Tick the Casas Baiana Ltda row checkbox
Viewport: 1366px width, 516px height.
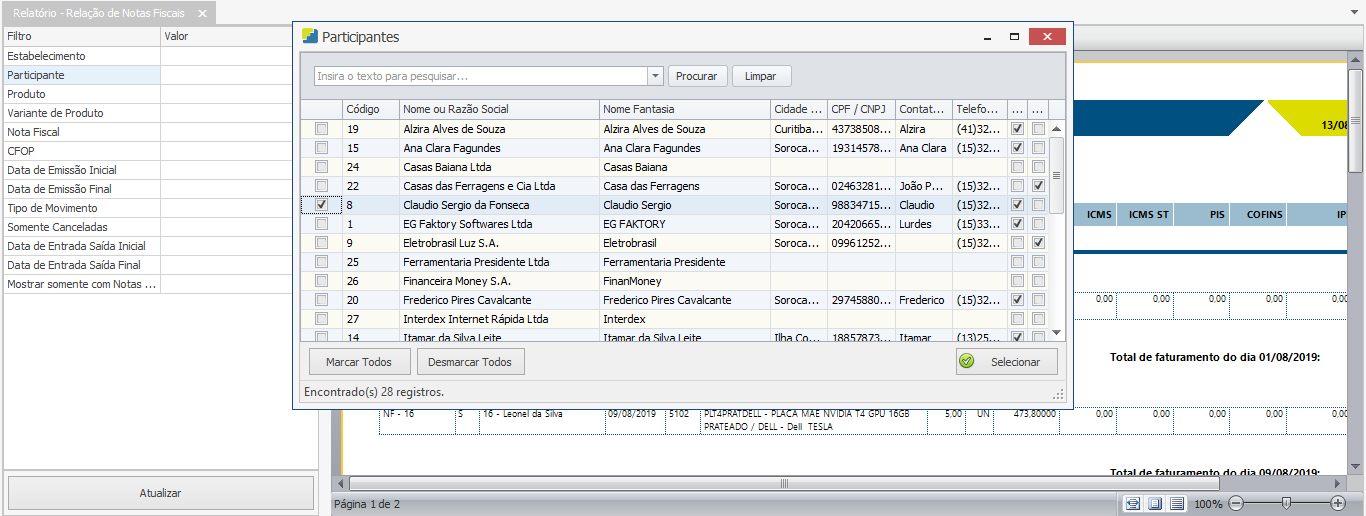coord(321,167)
